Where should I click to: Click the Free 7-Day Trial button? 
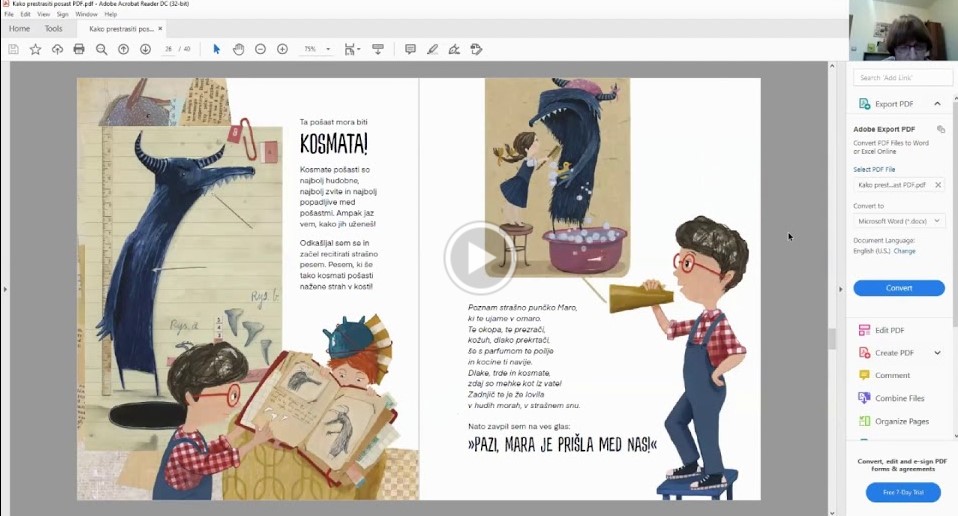[x=903, y=492]
